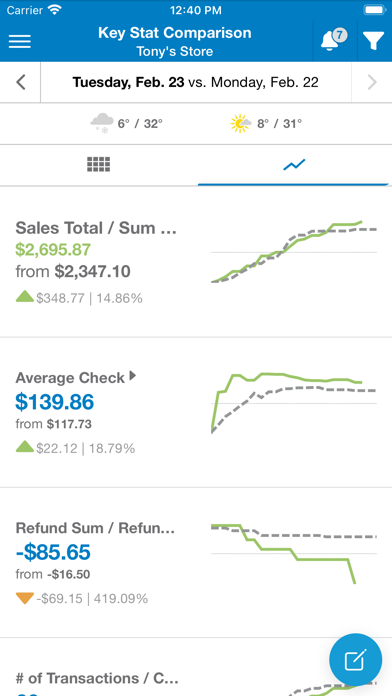Open the Average Check trend chart
The height and width of the screenshot is (696, 392).
[x=294, y=403]
